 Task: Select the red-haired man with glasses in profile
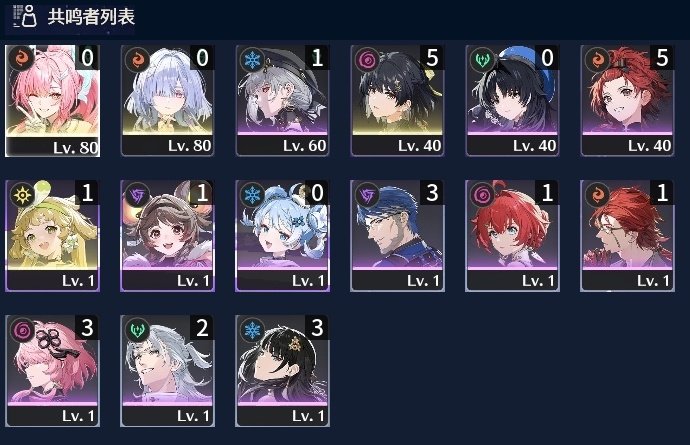(x=627, y=236)
